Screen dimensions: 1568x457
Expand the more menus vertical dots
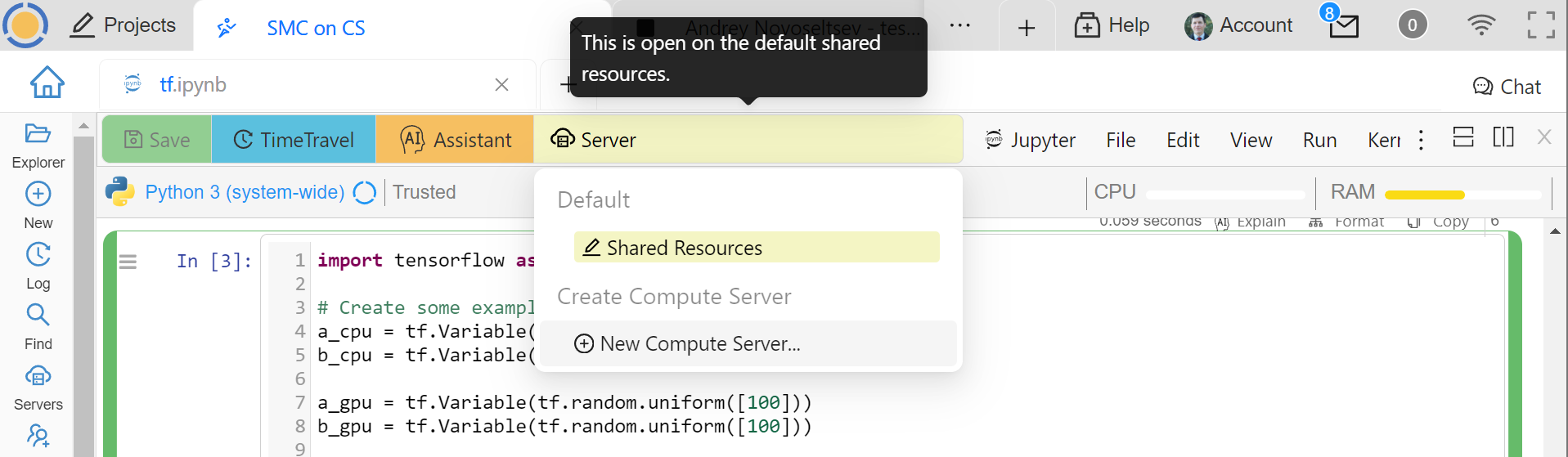(x=1421, y=140)
